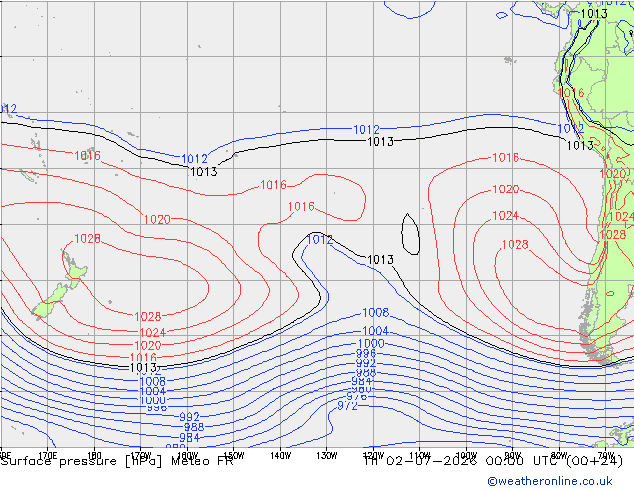The height and width of the screenshot is (490, 634).
Task: Click the 70W longitude axis label
Action: point(606,456)
